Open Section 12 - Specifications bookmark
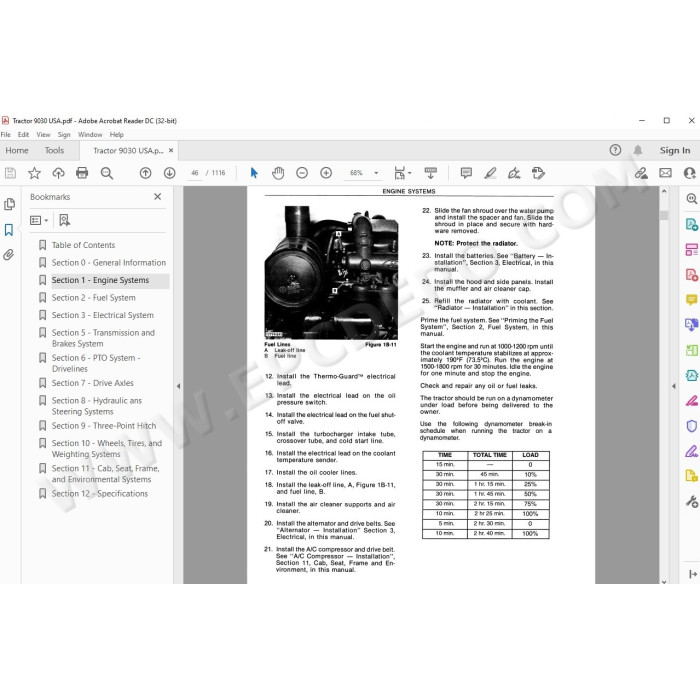 100,494
